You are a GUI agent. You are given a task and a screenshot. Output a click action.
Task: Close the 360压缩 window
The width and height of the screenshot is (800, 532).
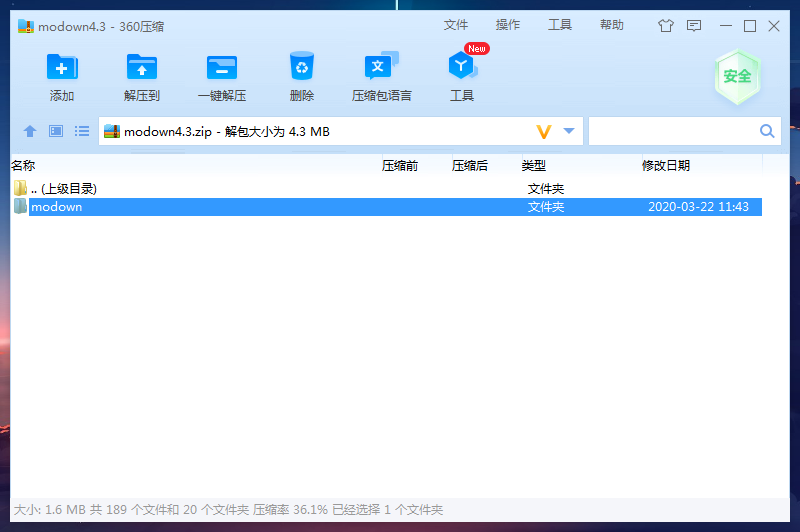tap(773, 26)
